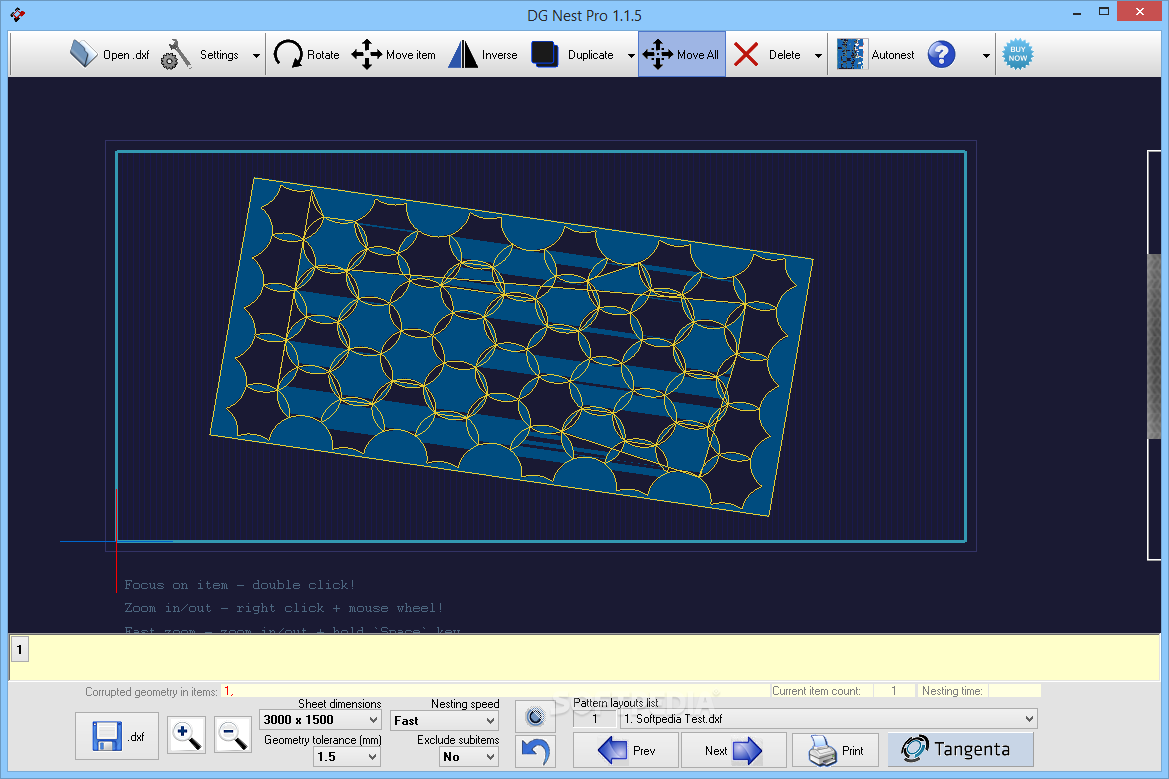Save layout with the .dxf floppy button
Screen dimensions: 1169x779
coord(117,736)
